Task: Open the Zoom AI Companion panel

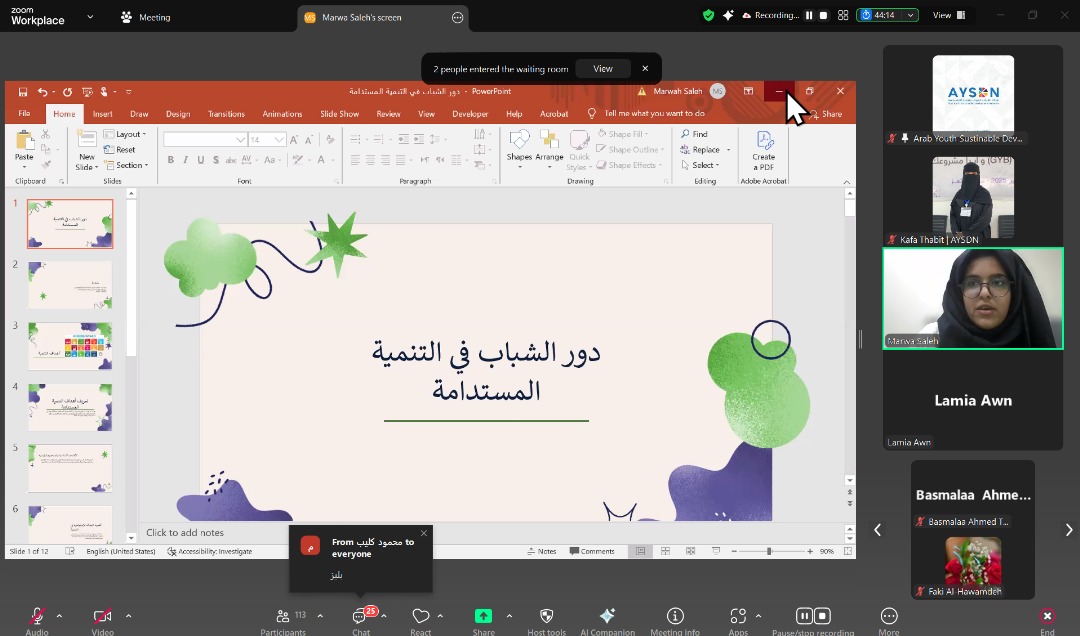Action: [606, 617]
